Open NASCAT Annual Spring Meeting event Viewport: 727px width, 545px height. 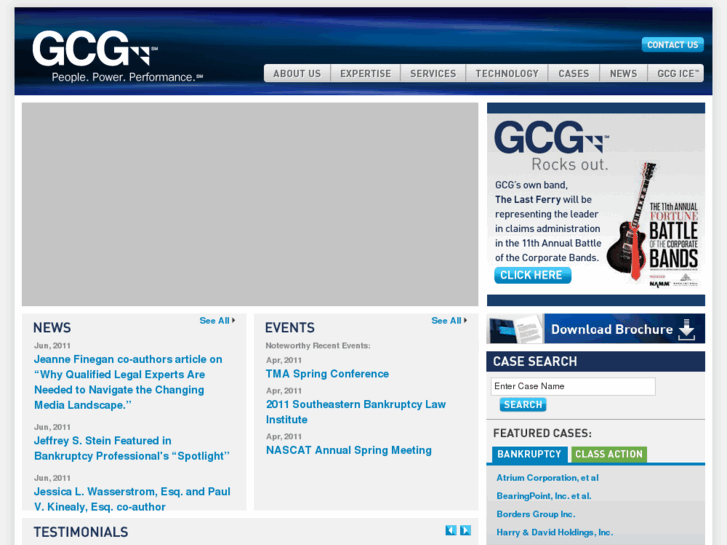349,450
